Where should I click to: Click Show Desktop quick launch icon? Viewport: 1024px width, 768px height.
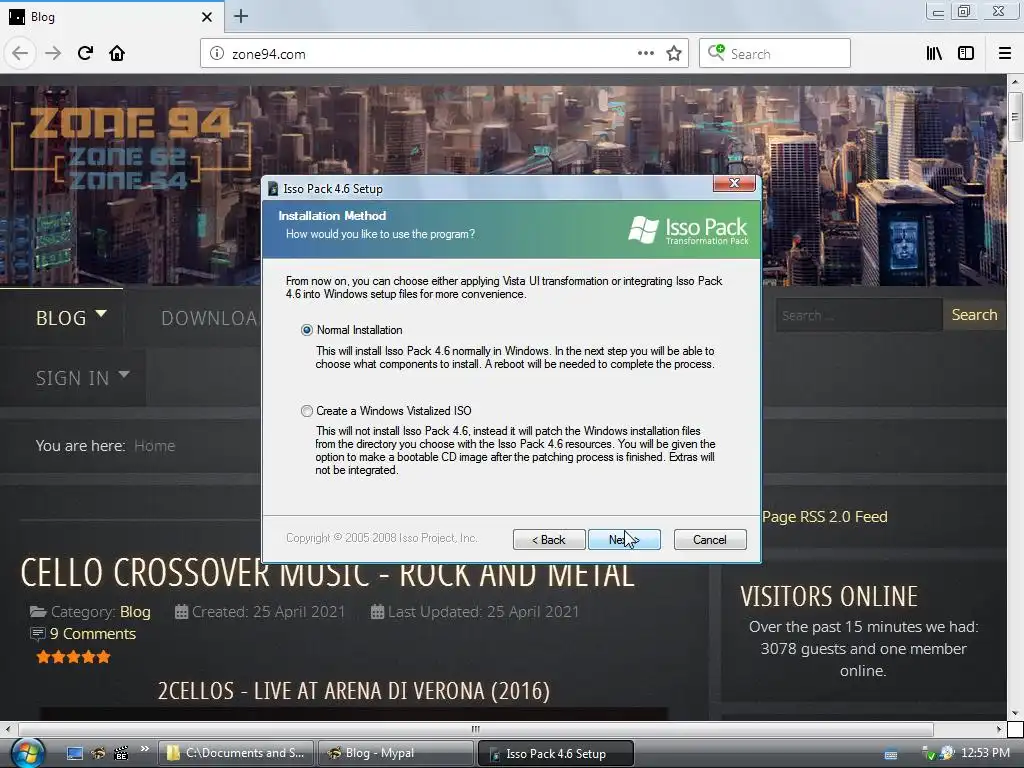point(75,754)
